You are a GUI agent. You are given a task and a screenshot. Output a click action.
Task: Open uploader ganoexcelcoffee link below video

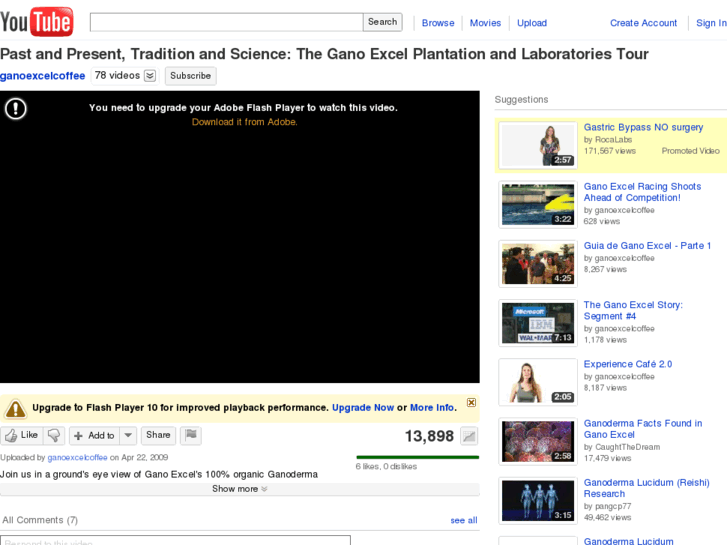(77, 457)
